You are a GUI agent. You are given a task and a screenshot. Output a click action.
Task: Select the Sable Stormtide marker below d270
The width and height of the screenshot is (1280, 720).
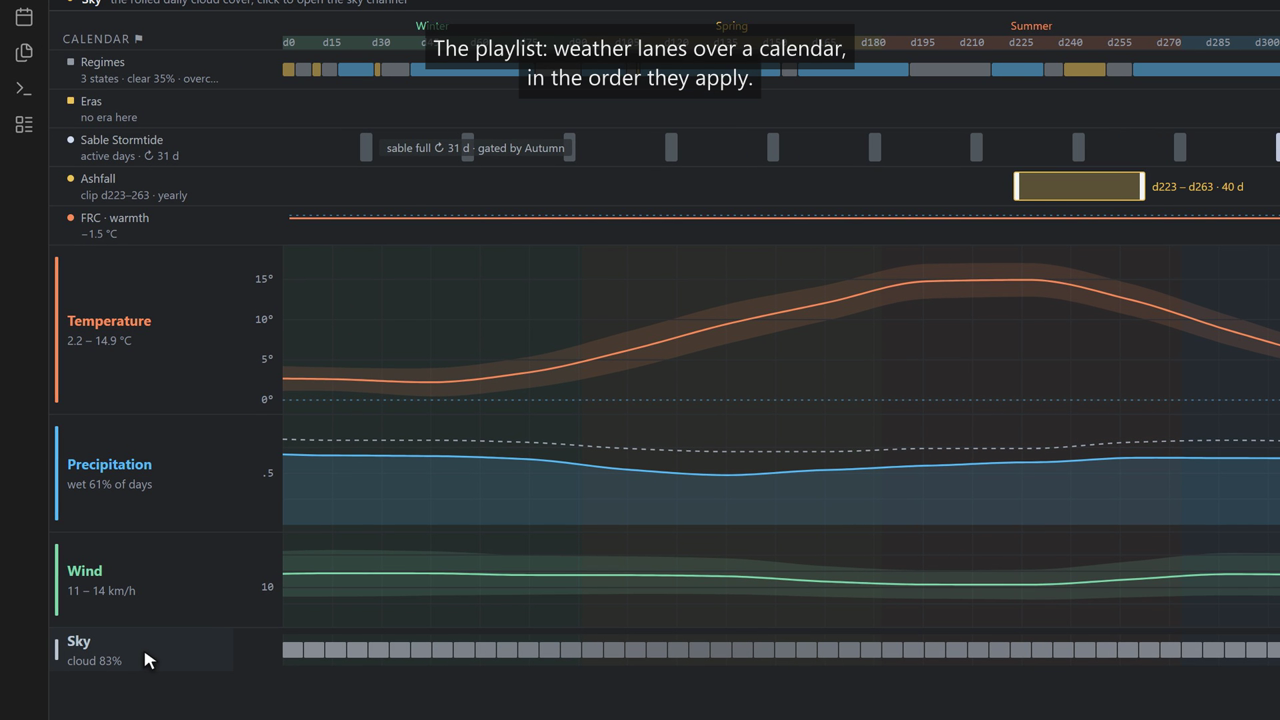pos(1180,147)
